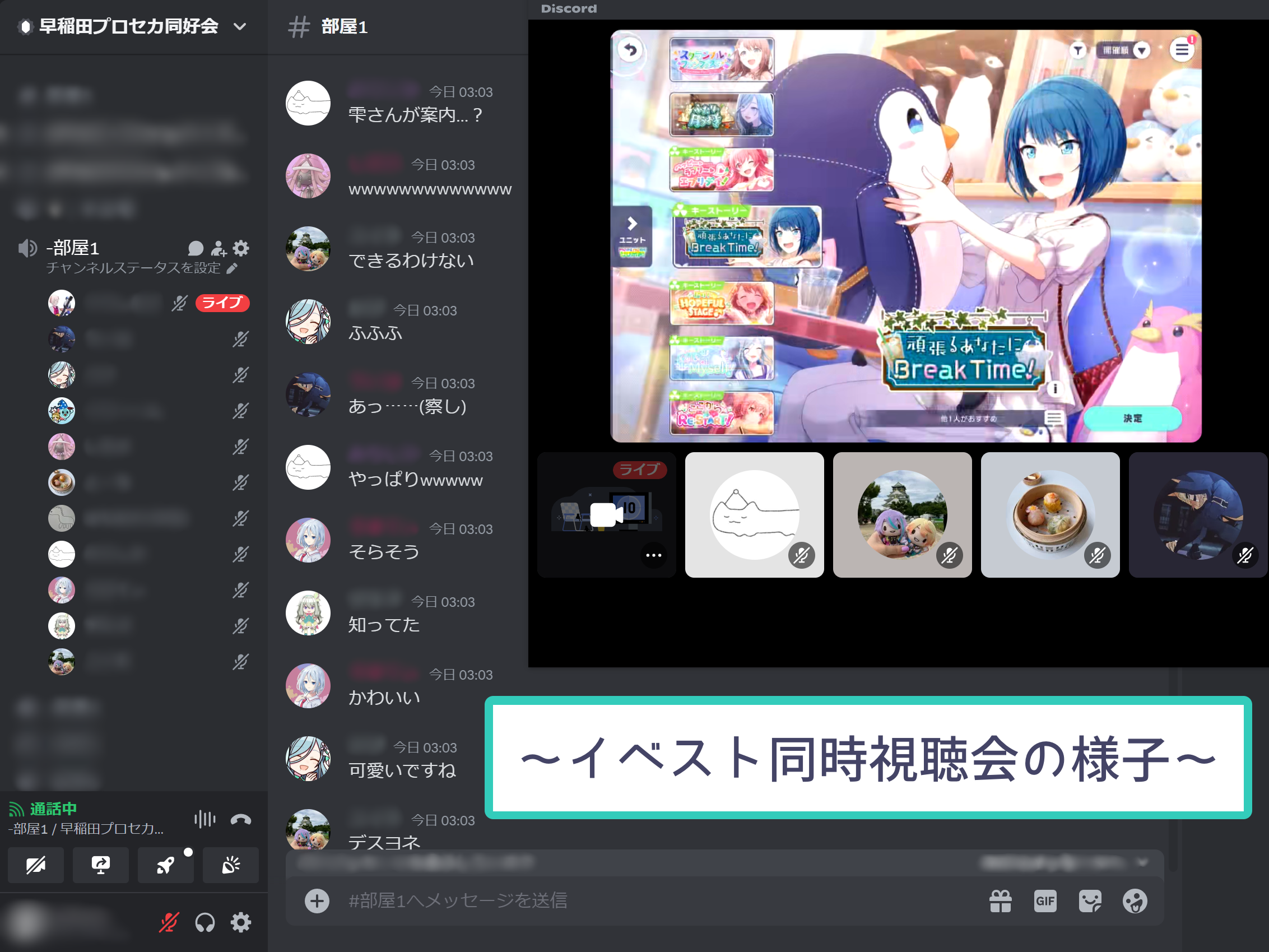Open the hamburger menu in the game stream
Image resolution: width=1269 pixels, height=952 pixels.
pyautogui.click(x=1182, y=50)
